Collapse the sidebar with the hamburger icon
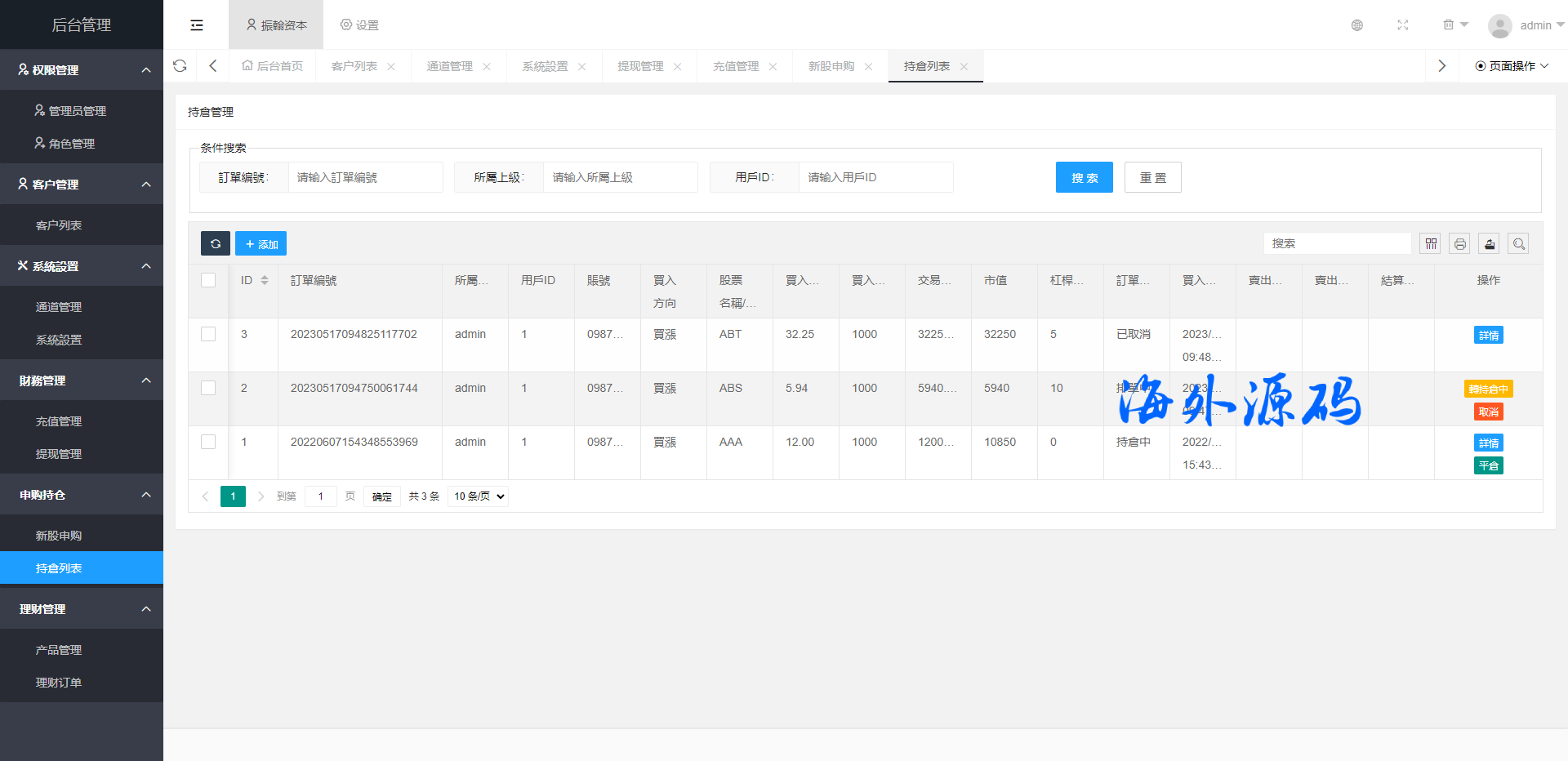 click(197, 25)
